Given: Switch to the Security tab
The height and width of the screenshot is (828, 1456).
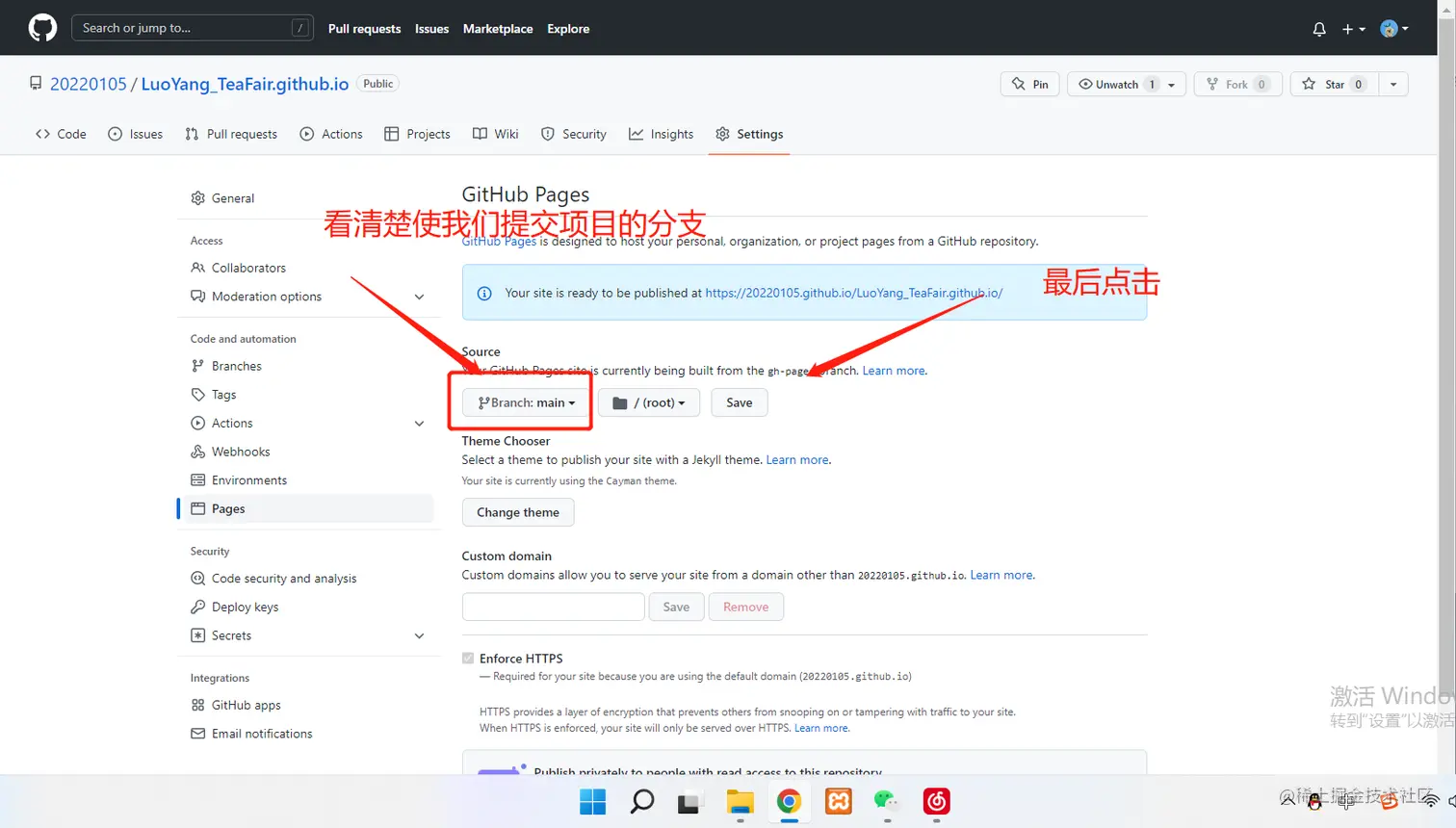Looking at the screenshot, I should [x=574, y=134].
